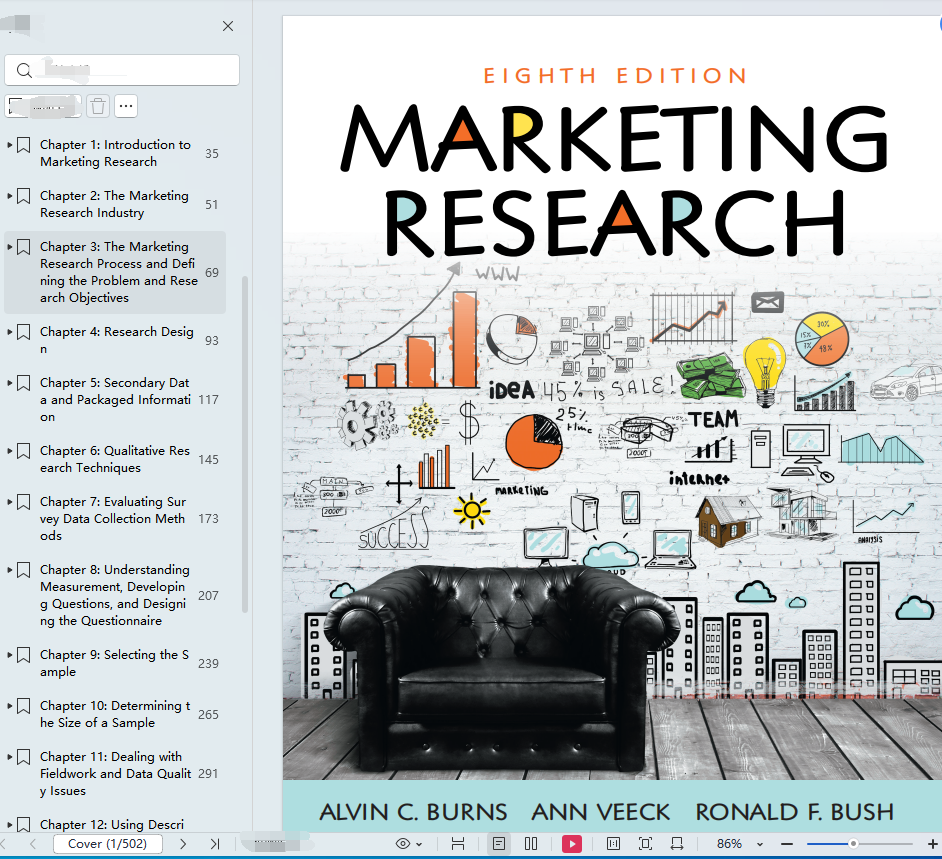Expand Chapter 6 in the bookmarks tree
The width and height of the screenshot is (942, 859).
(10, 451)
